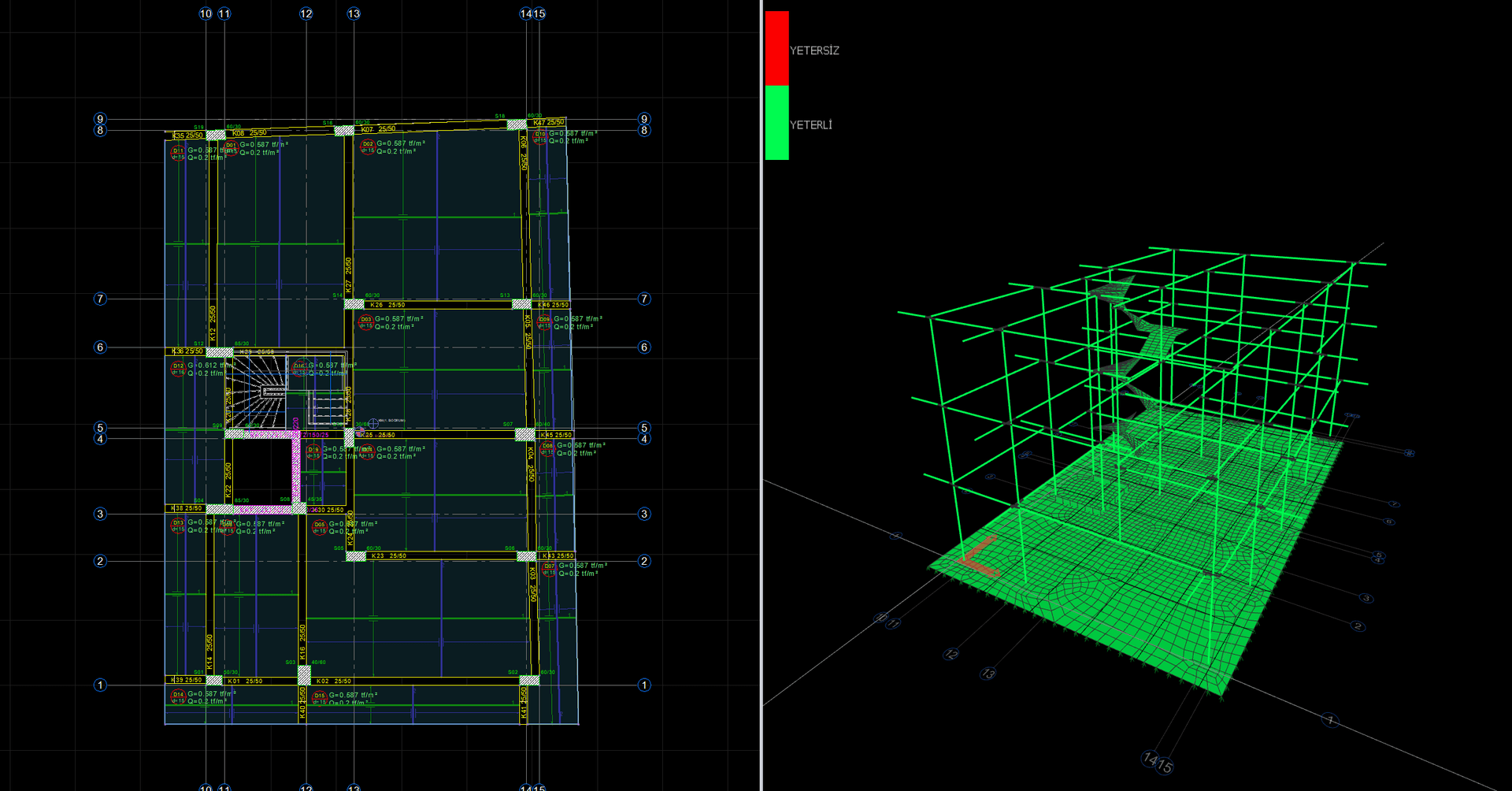
Task: Select the hatched column S03
Action: pos(304,675)
